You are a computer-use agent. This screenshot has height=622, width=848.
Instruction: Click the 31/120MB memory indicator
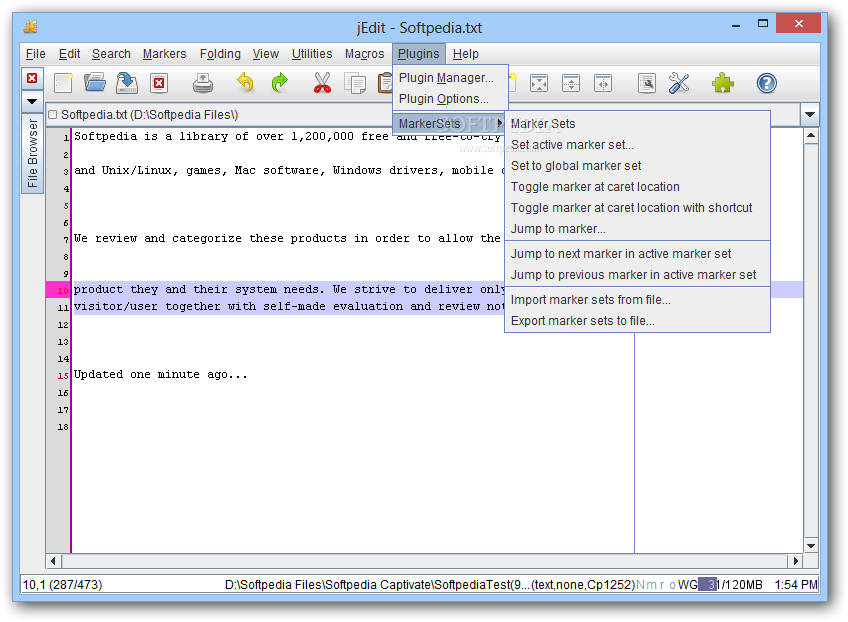[x=730, y=585]
